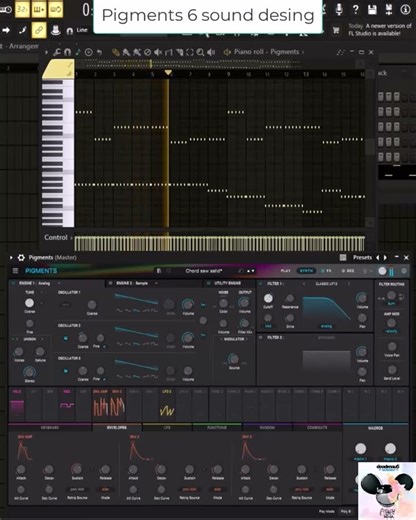The width and height of the screenshot is (416, 520).
Task: Toggle Filter 2 power button
Action: (x=261, y=337)
